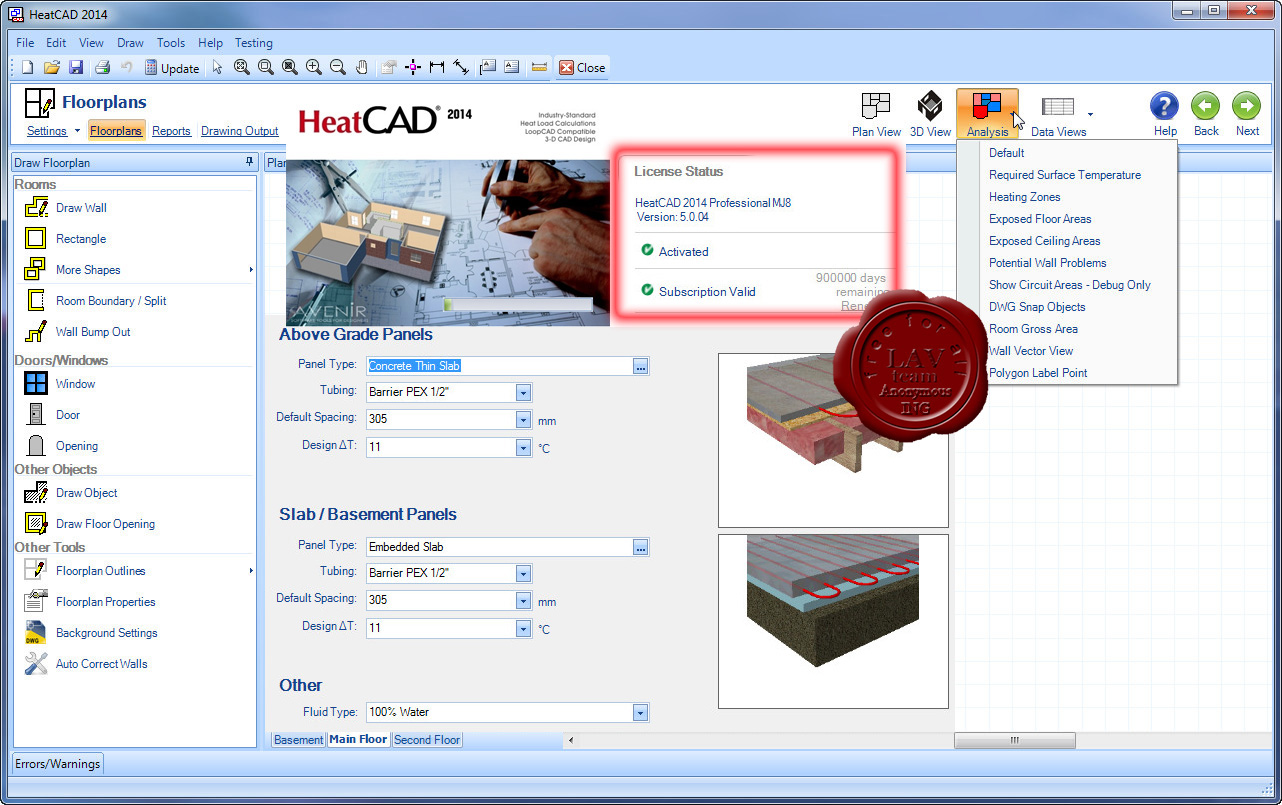Switch to Basement floor tab
Screen dimensions: 1282x805
299,740
